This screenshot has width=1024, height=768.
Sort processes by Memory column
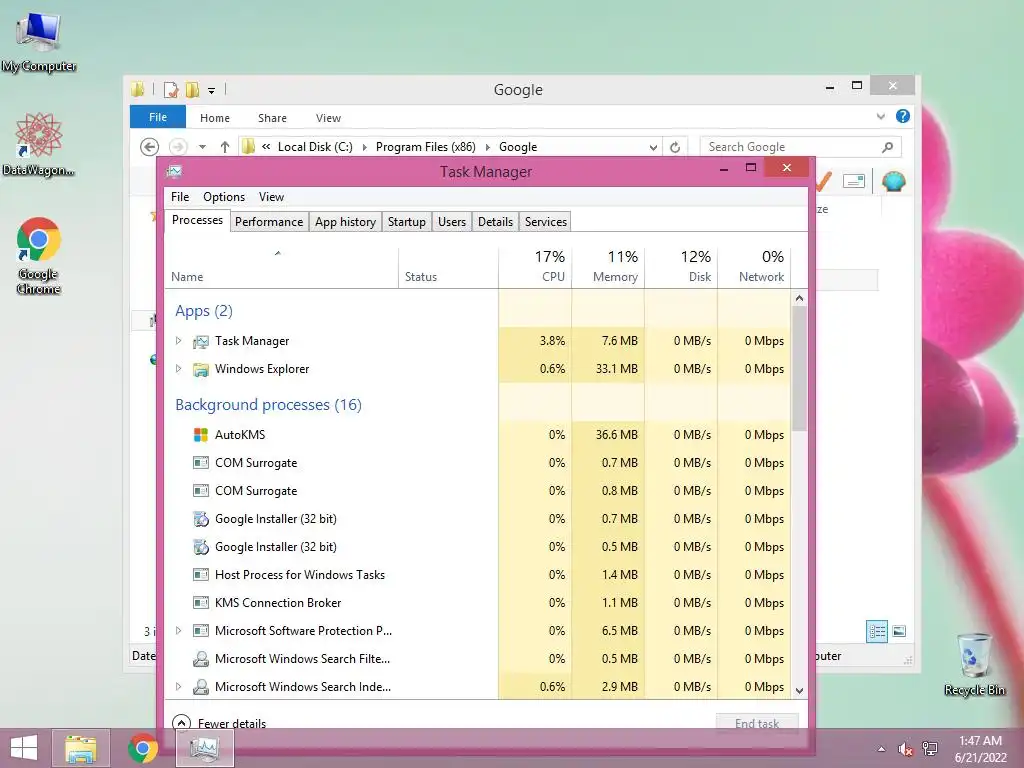(x=609, y=266)
